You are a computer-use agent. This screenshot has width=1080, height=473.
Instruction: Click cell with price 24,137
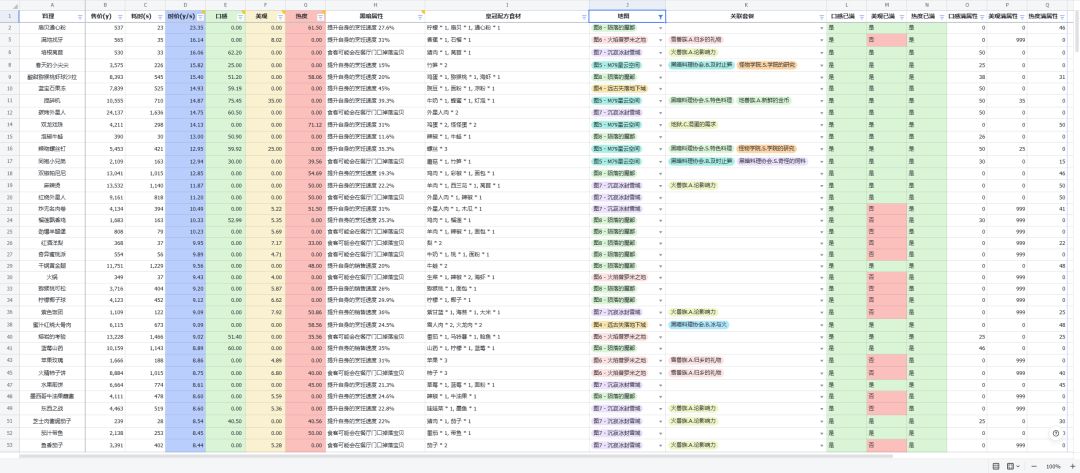[105, 112]
